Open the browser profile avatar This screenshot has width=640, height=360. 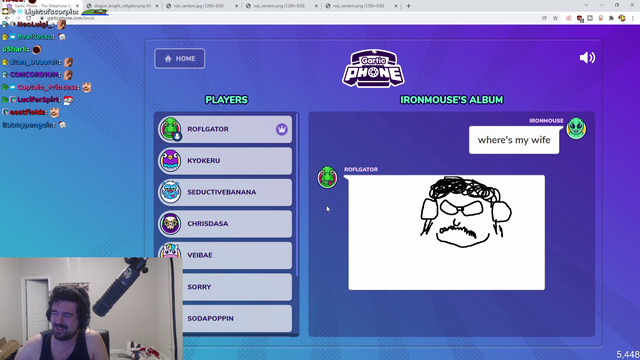(x=622, y=18)
